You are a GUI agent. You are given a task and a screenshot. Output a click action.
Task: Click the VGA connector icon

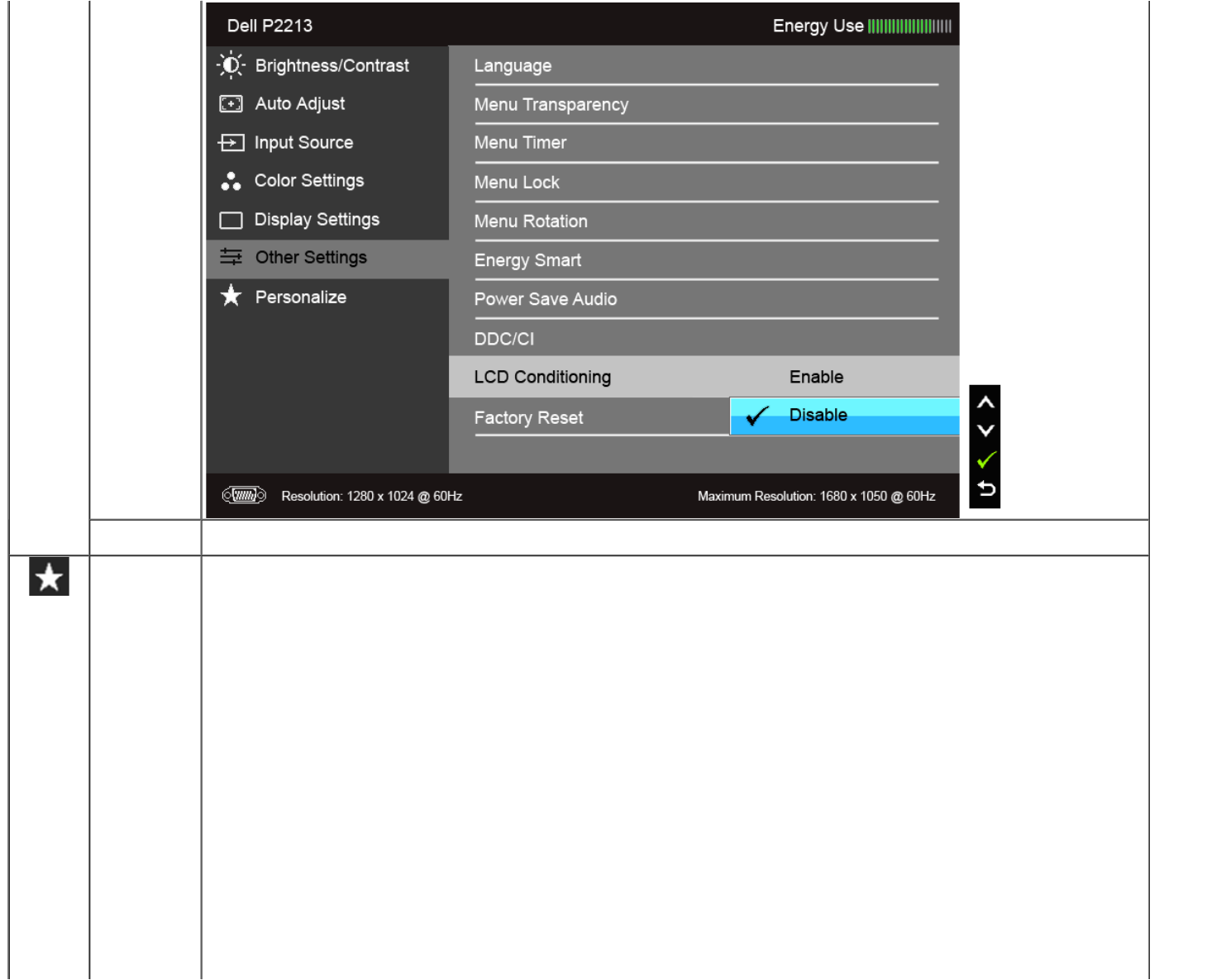[x=244, y=495]
